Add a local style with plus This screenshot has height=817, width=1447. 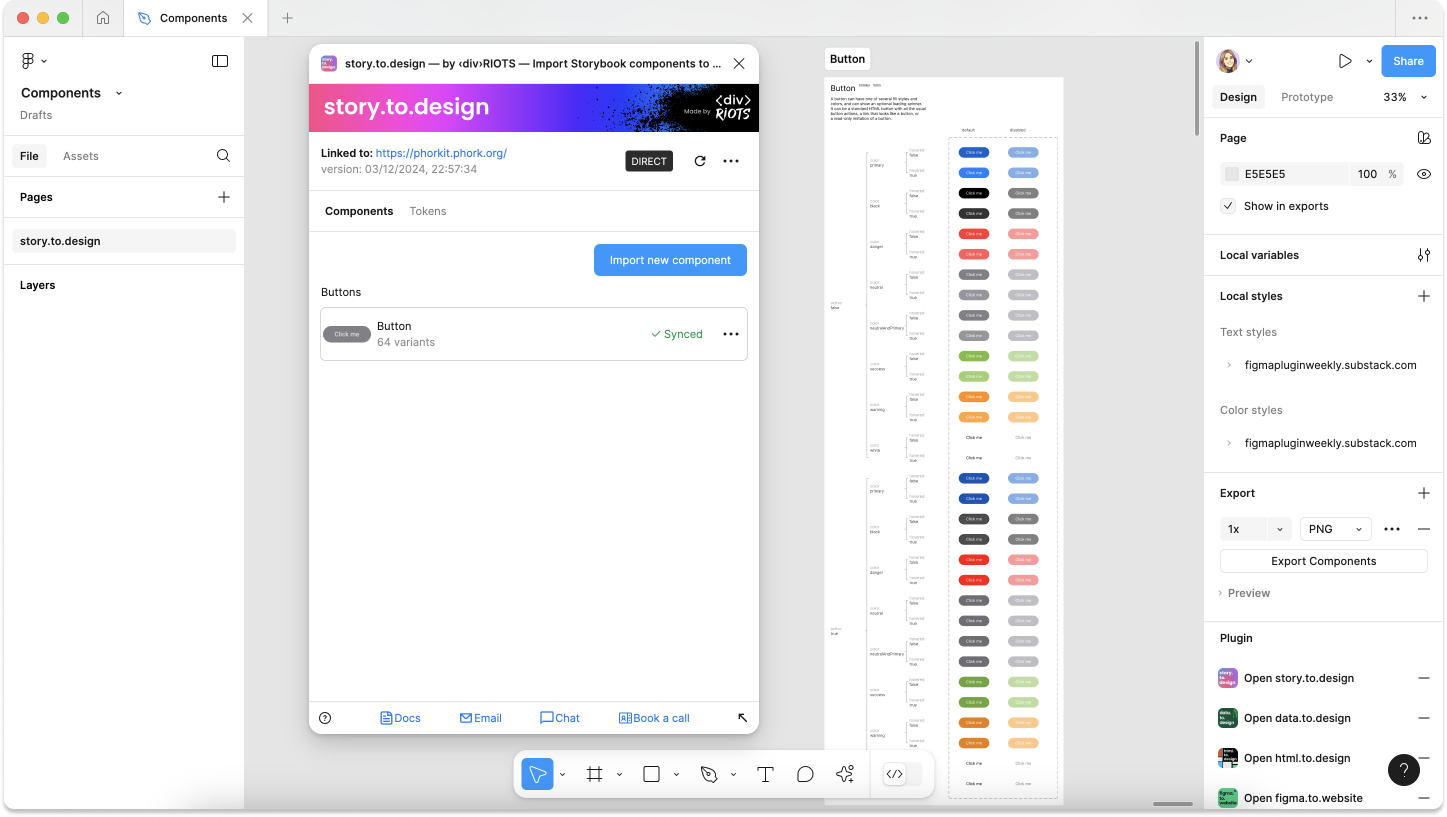point(1424,296)
